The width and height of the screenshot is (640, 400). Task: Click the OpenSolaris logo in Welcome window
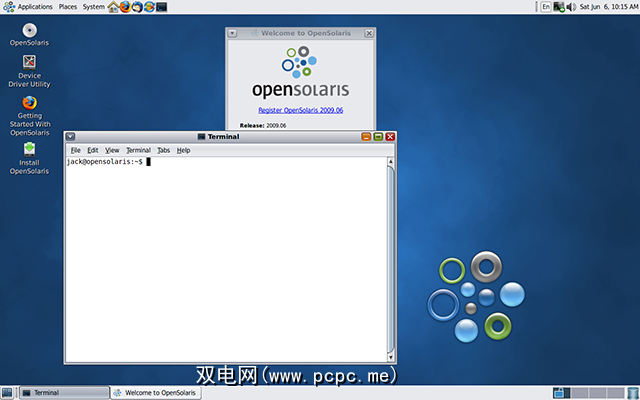click(300, 72)
